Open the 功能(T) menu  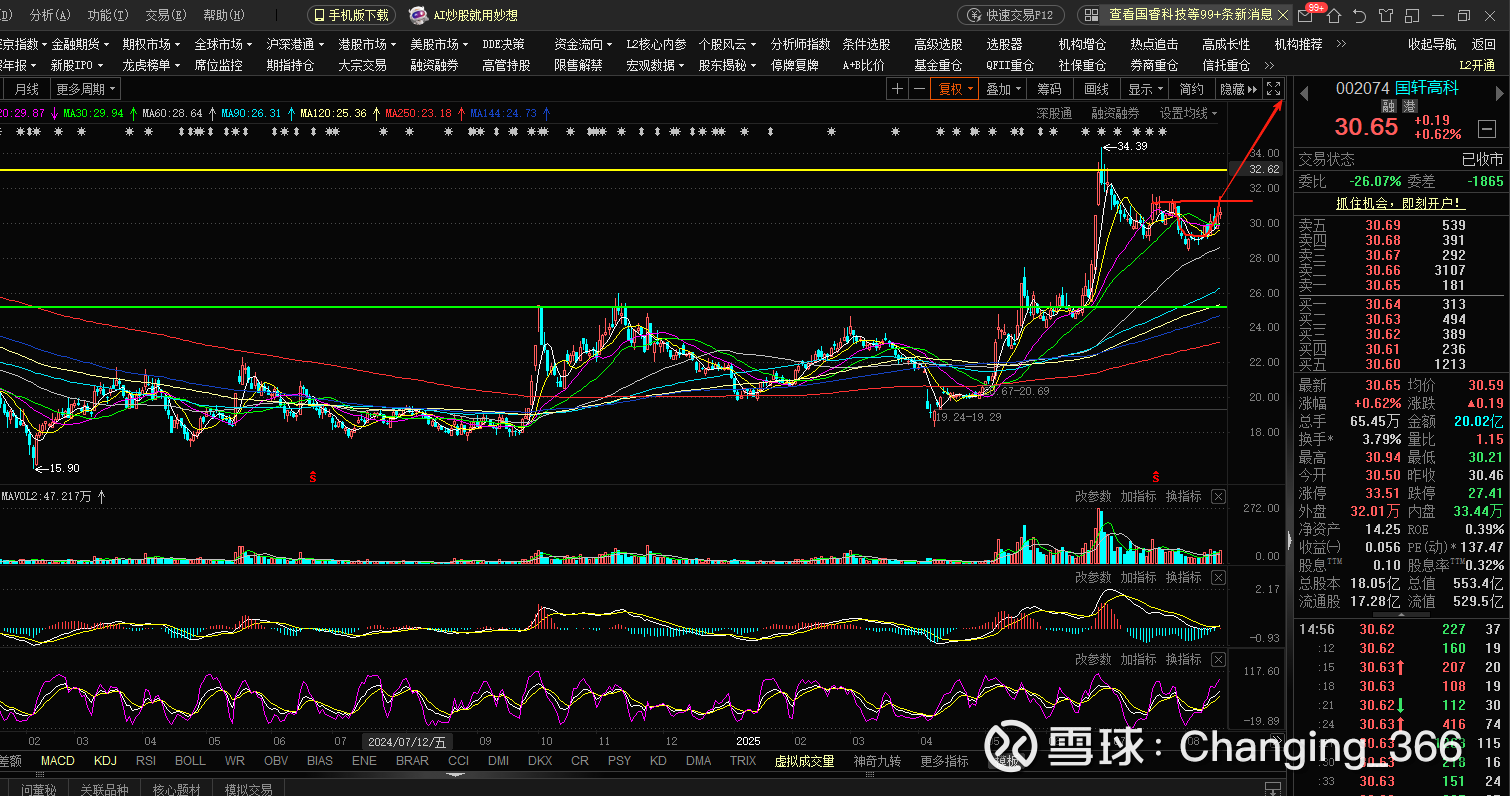click(x=108, y=15)
